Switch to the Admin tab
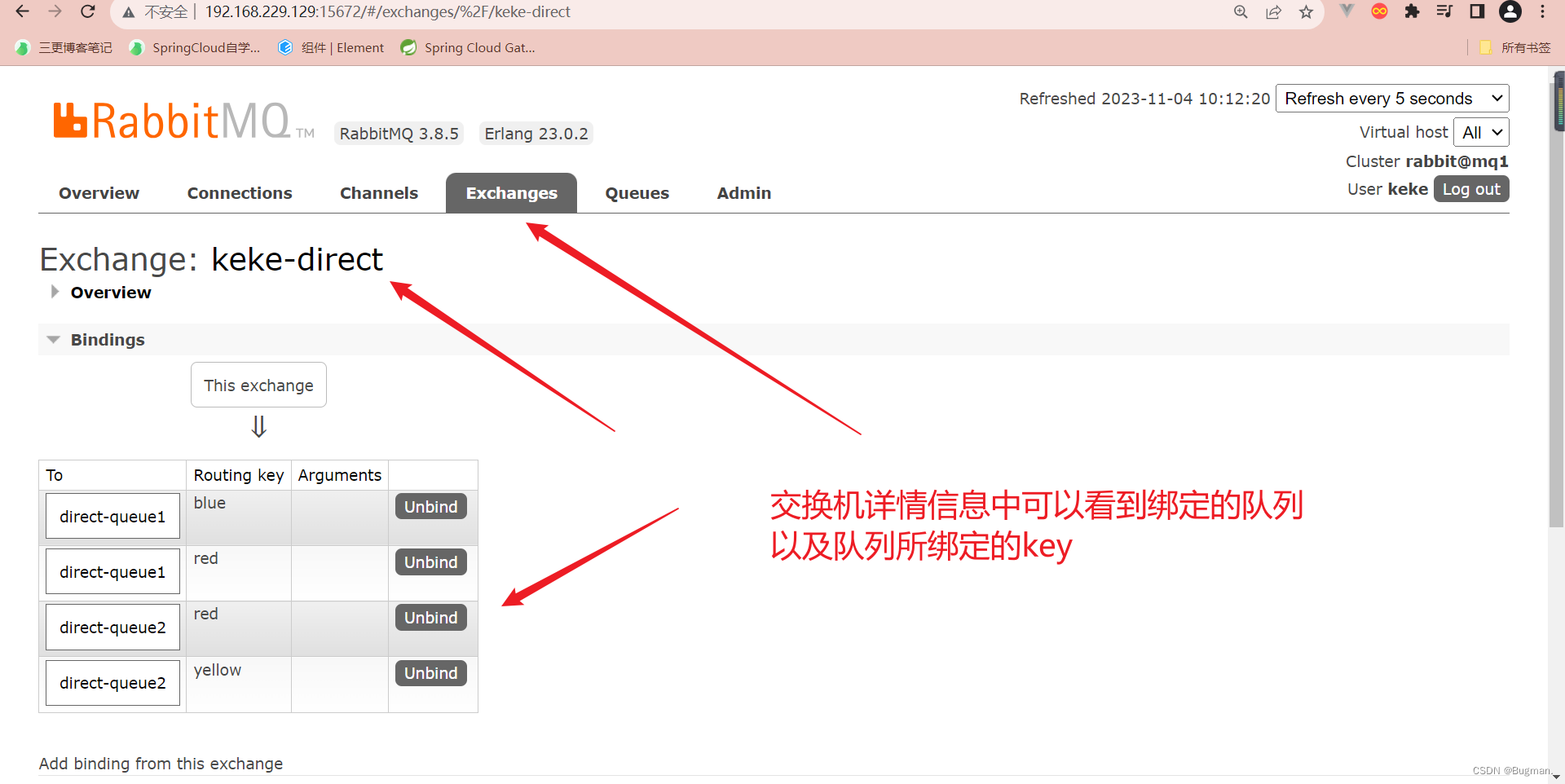 pos(743,193)
